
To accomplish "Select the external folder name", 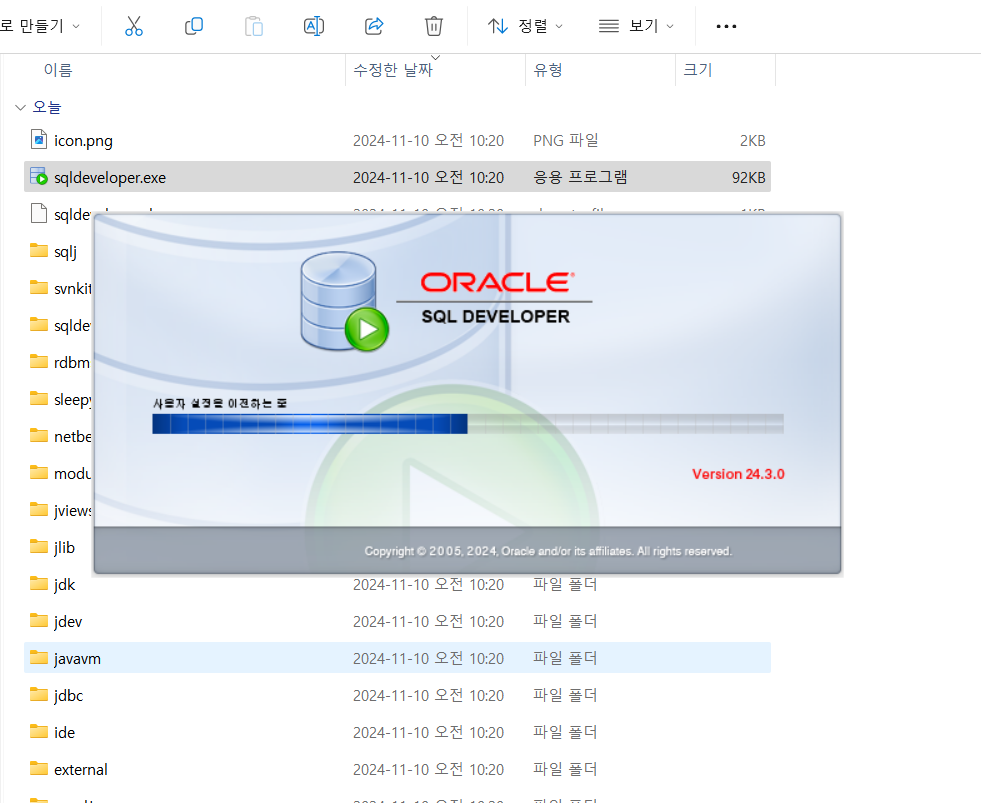I will (81, 769).
